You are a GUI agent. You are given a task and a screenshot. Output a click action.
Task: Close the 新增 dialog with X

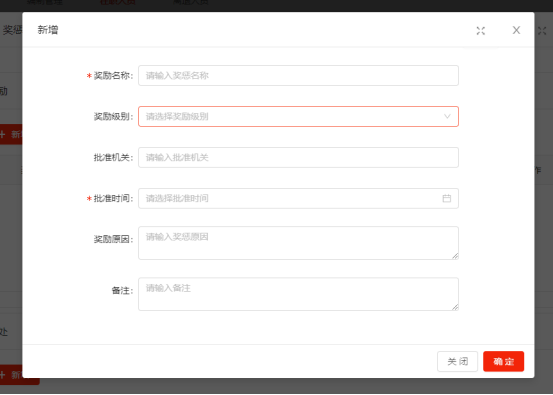point(516,30)
